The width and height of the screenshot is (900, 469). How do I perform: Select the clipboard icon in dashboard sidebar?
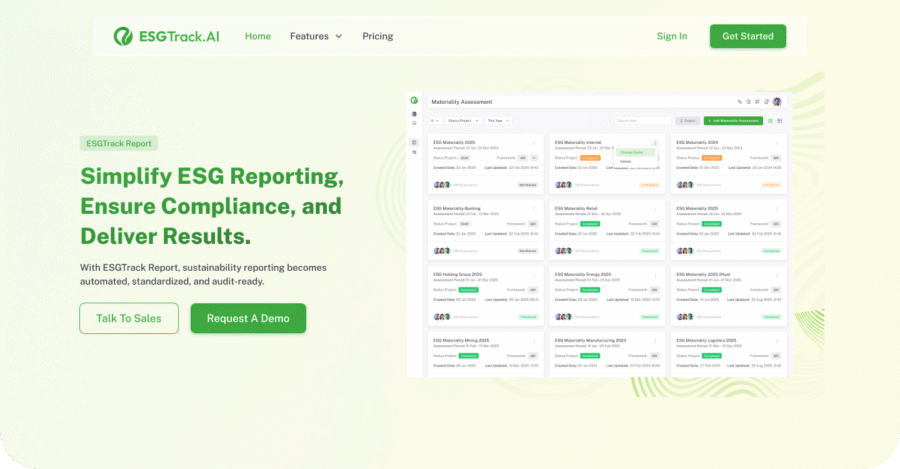point(414,142)
